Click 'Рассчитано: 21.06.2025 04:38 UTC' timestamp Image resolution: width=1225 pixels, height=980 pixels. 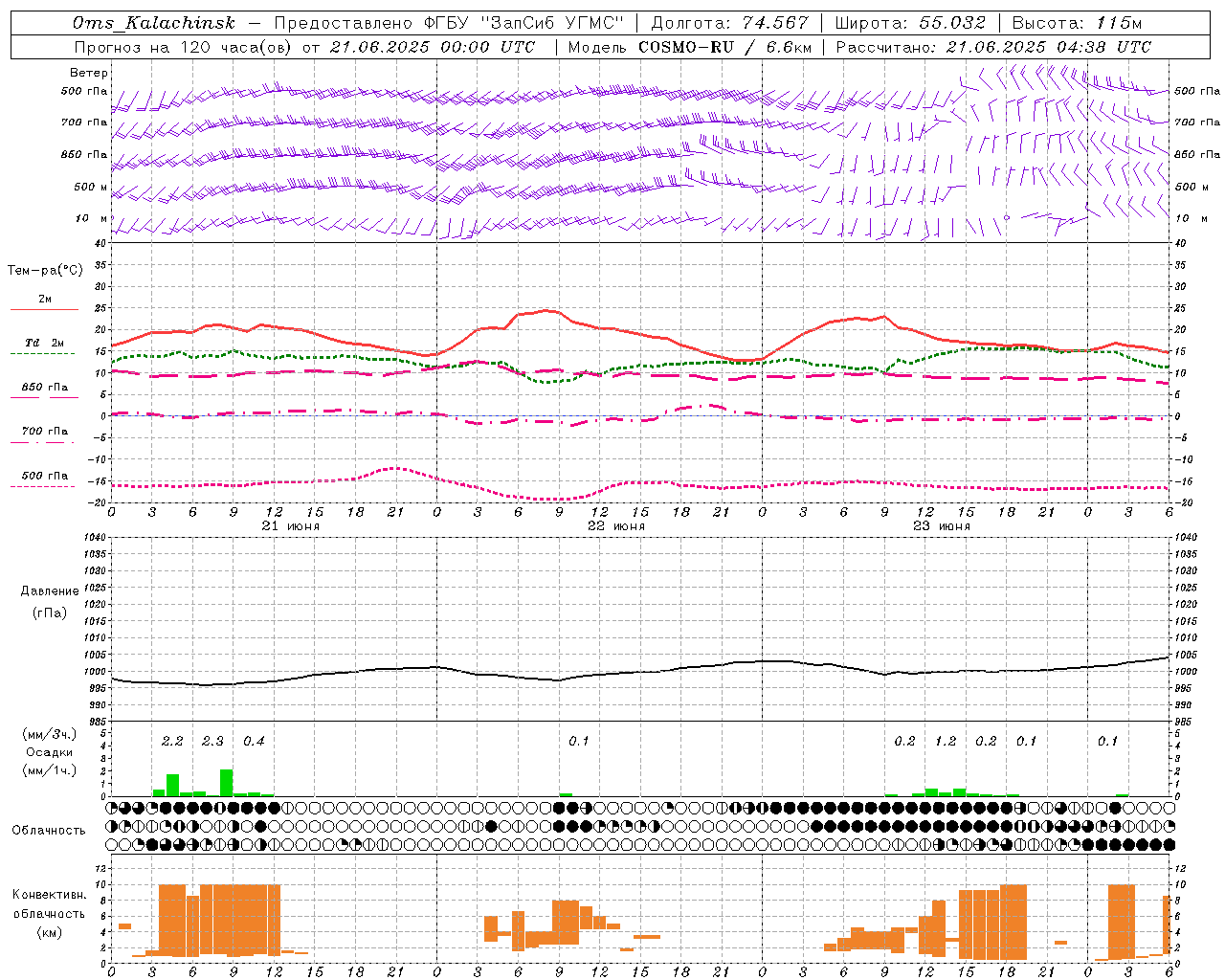993,47
